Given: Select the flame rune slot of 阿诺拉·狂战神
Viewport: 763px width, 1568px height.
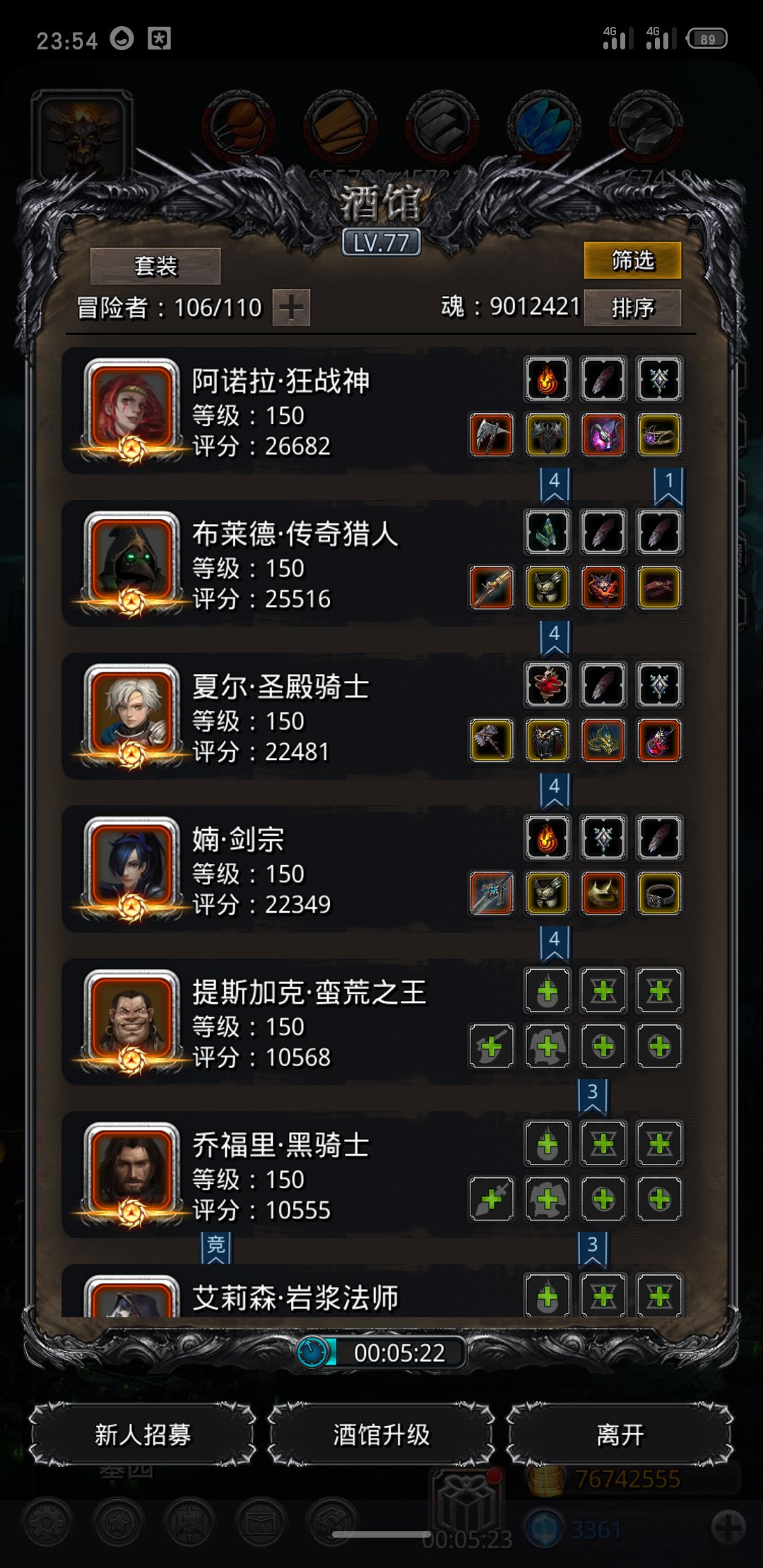Looking at the screenshot, I should [548, 379].
